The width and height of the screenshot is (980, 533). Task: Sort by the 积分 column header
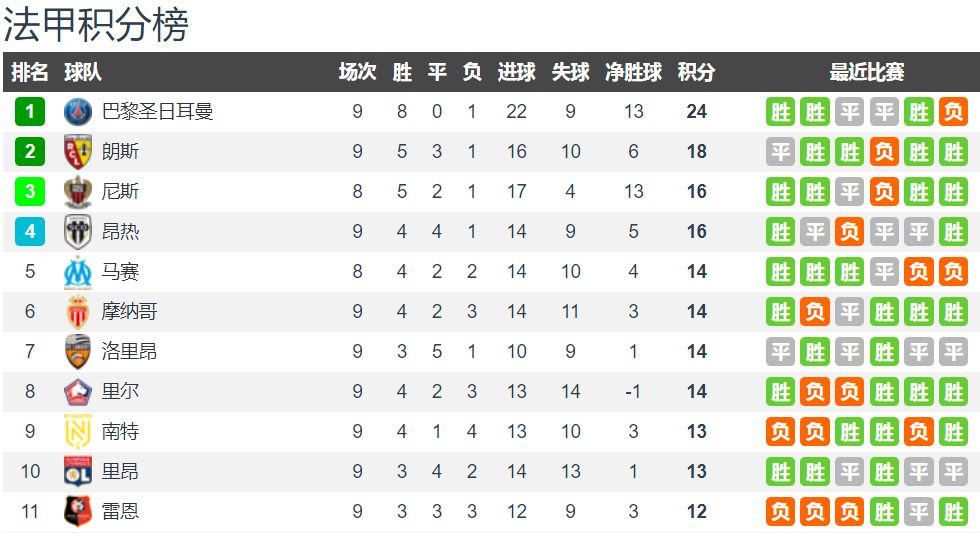(x=696, y=72)
